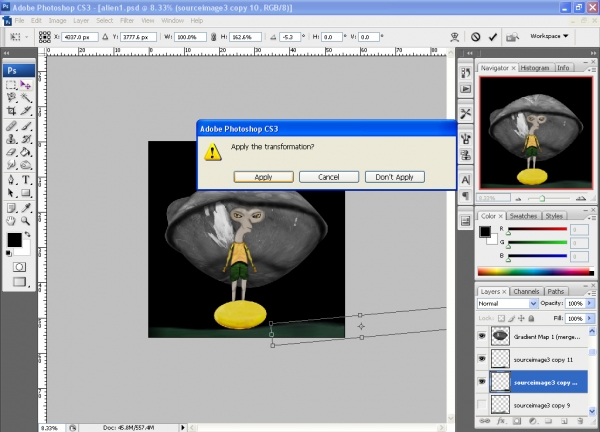Image resolution: width=600 pixels, height=432 pixels.
Task: Hide the Gradient Map 1 layer eye
Action: point(482,336)
